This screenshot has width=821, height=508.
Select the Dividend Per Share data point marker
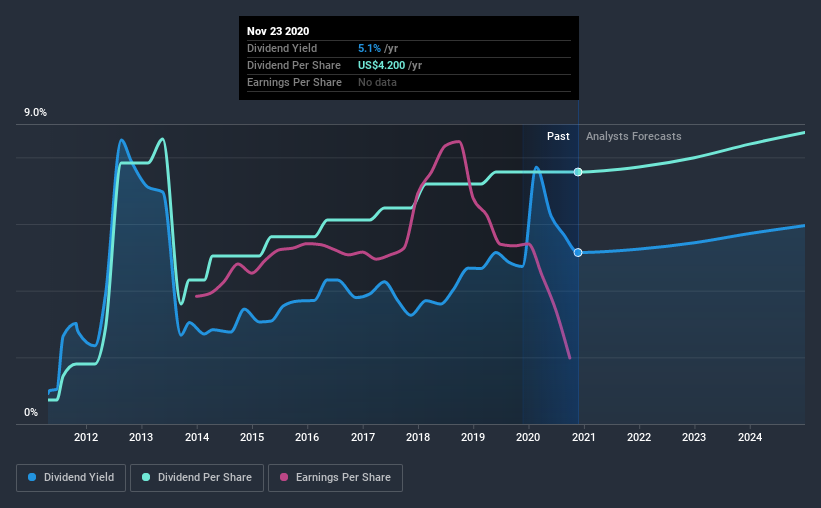[x=578, y=172]
